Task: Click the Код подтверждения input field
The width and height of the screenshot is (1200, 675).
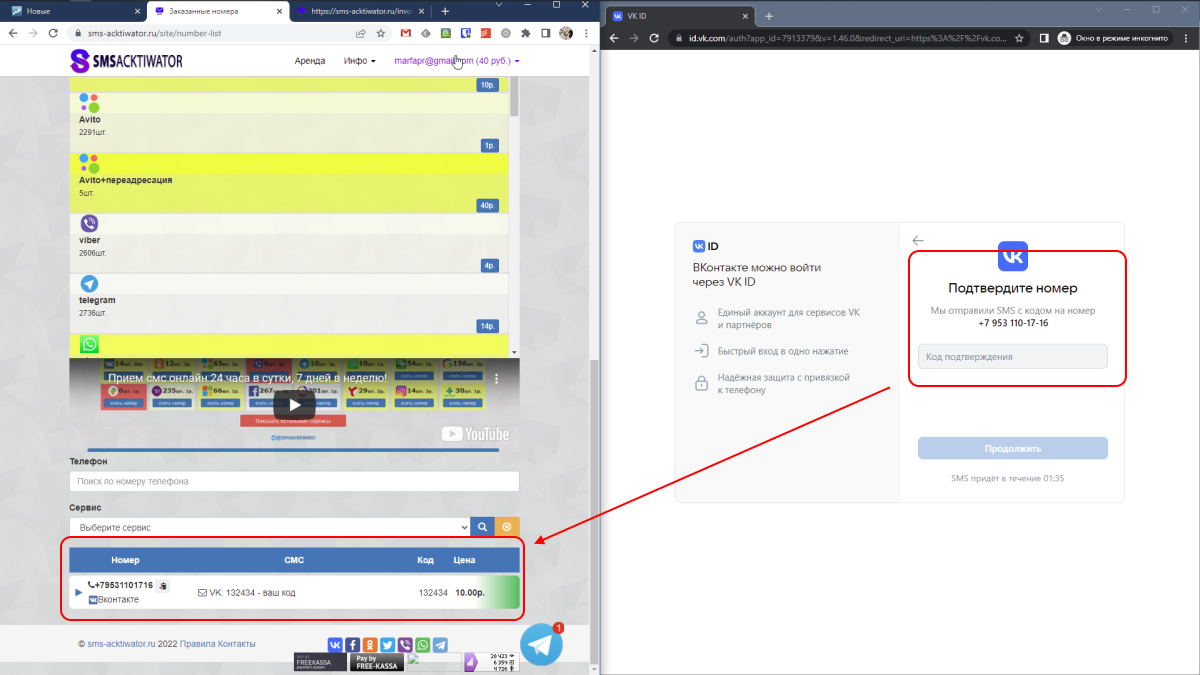Action: tap(1013, 356)
